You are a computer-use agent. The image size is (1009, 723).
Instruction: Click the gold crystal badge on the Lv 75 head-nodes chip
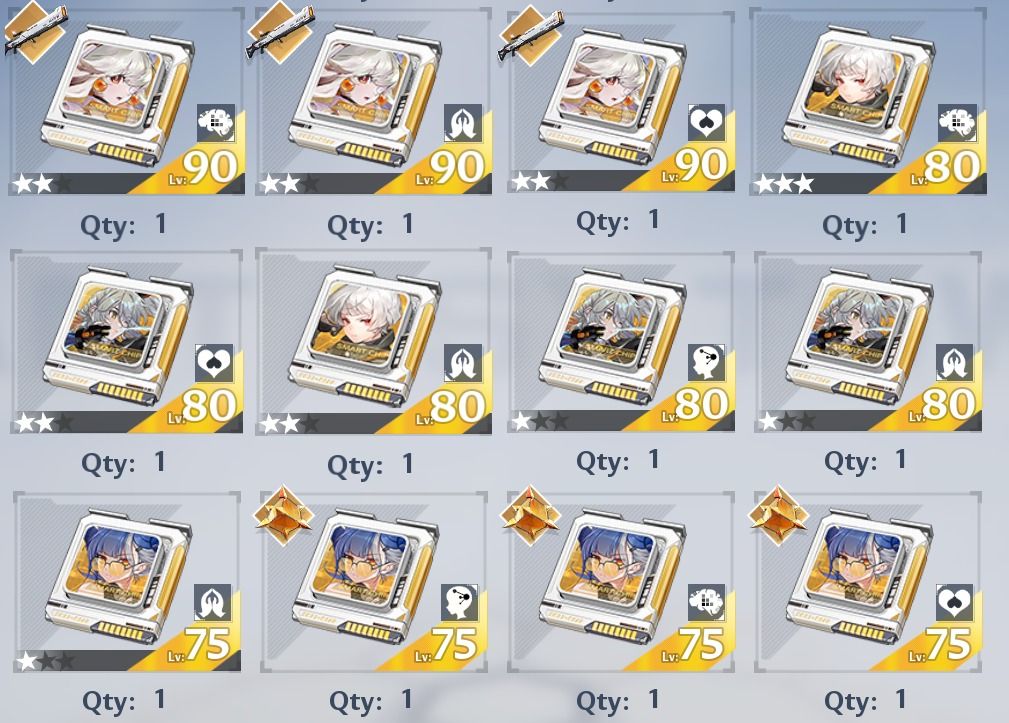tap(284, 515)
